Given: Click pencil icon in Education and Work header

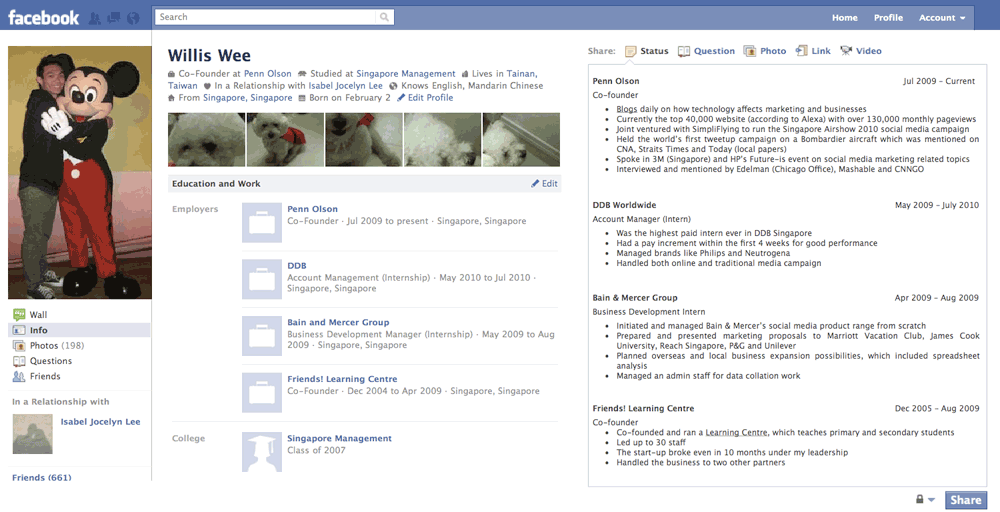Looking at the screenshot, I should (x=535, y=184).
